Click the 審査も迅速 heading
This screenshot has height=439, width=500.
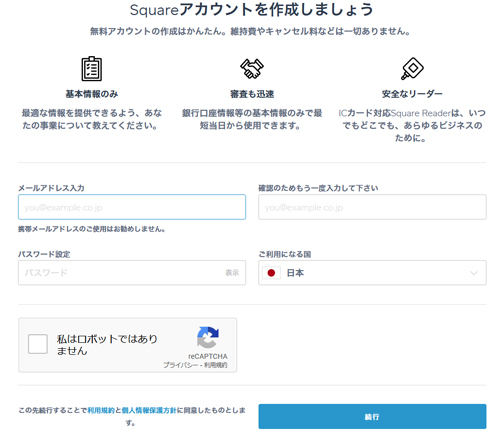[252, 94]
